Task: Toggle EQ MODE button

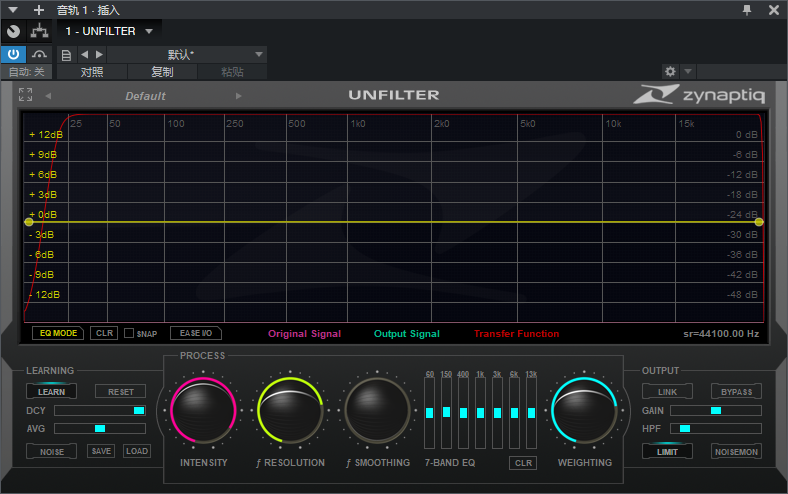Action: [58, 333]
